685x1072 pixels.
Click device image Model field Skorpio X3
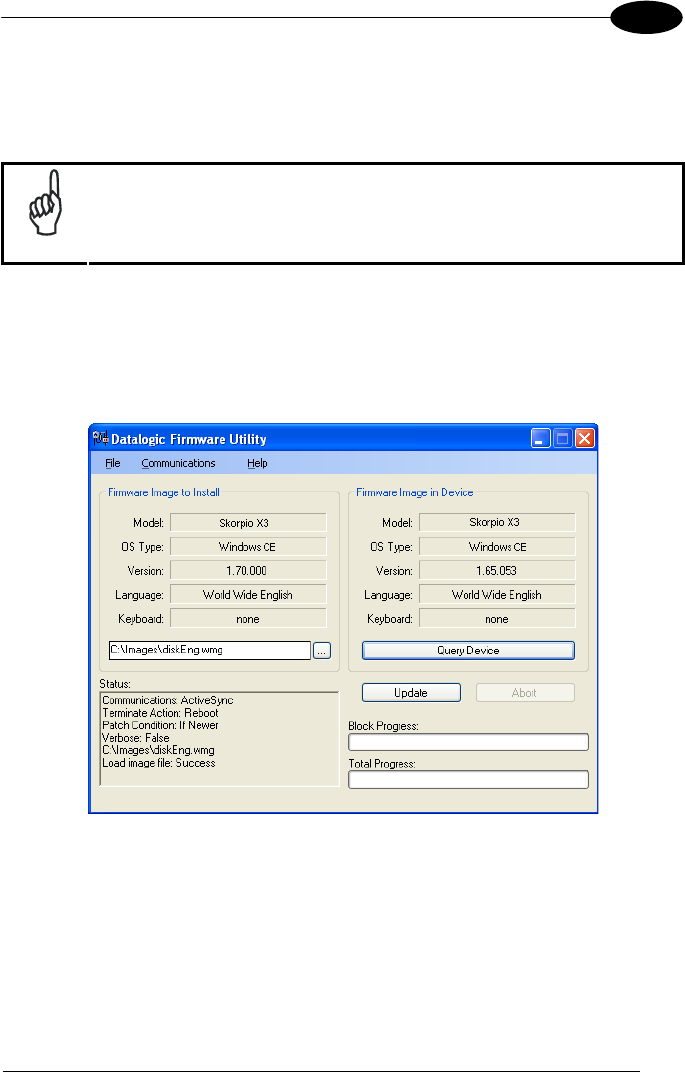coord(497,522)
